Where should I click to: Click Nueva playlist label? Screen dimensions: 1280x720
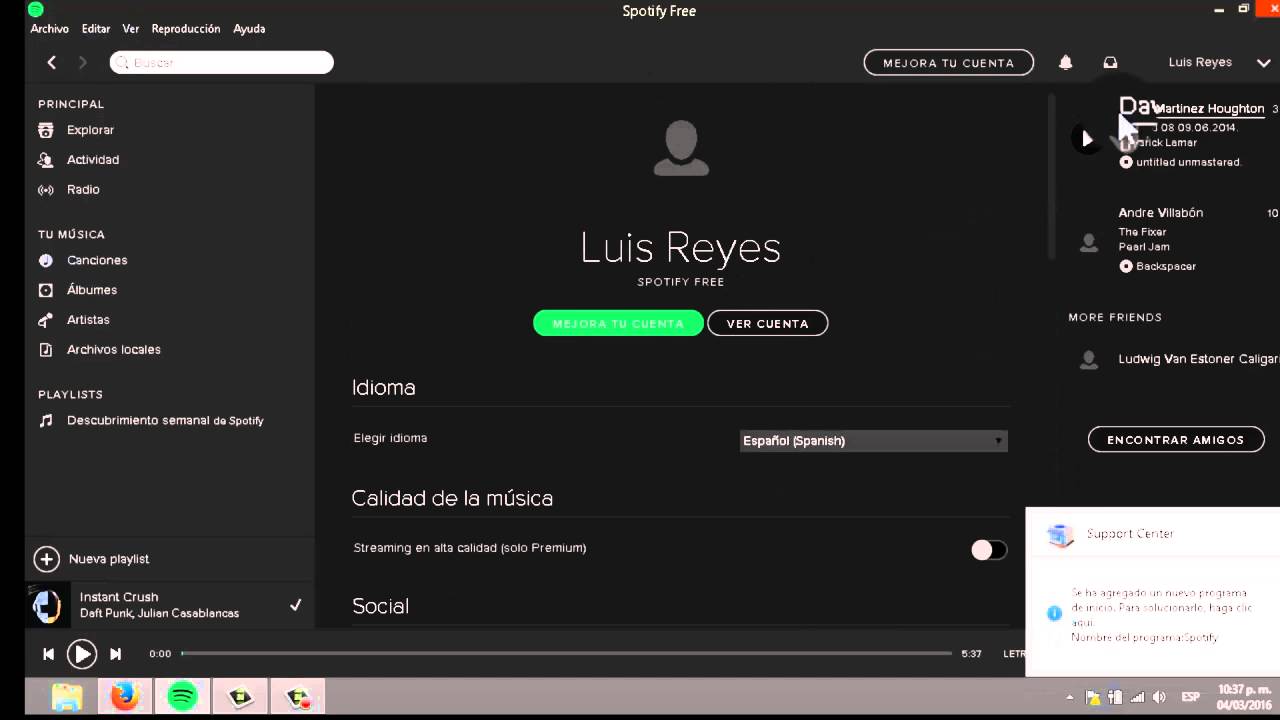click(x=109, y=559)
